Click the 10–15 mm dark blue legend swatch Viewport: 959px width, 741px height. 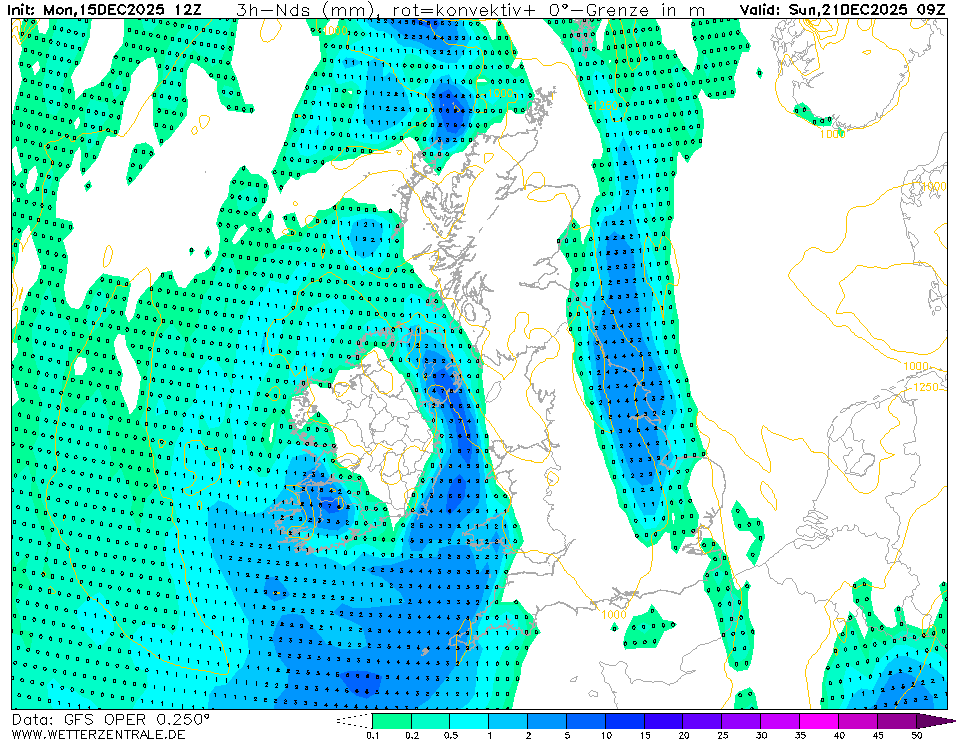tap(624, 720)
